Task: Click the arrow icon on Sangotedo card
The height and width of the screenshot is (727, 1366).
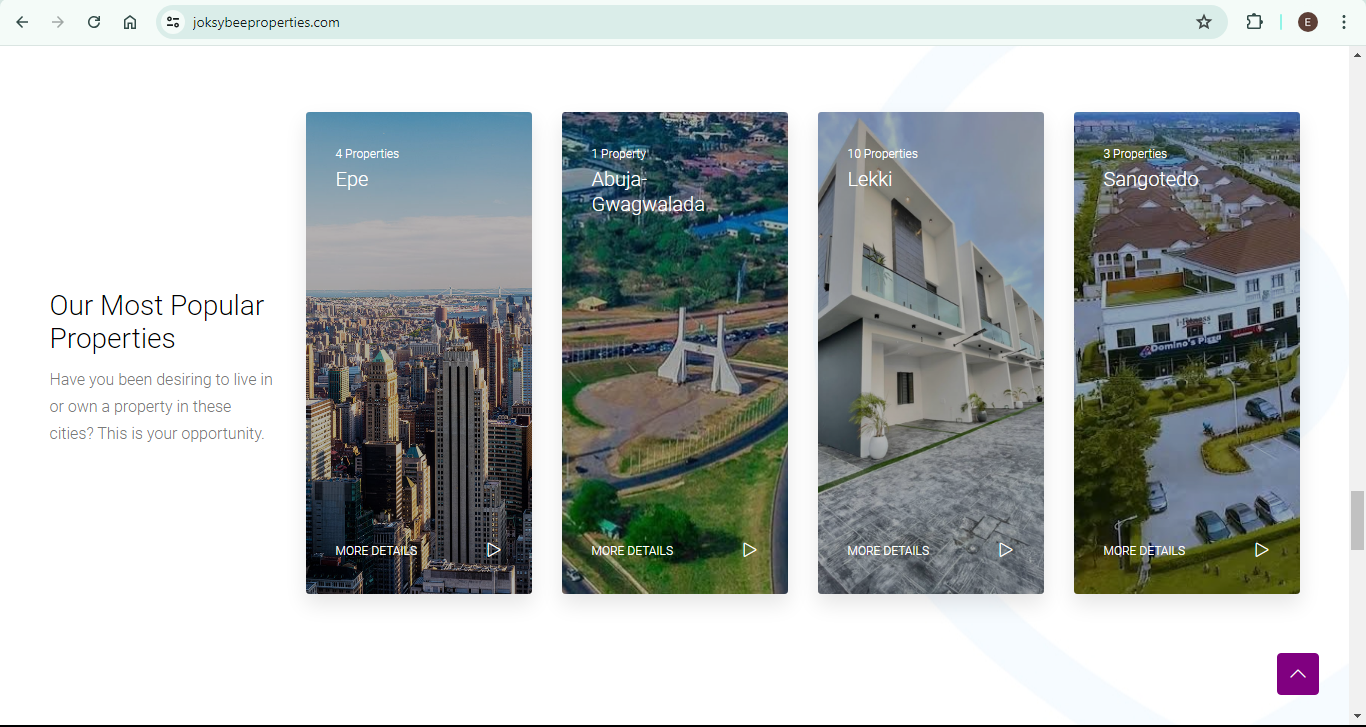Action: 1262,550
